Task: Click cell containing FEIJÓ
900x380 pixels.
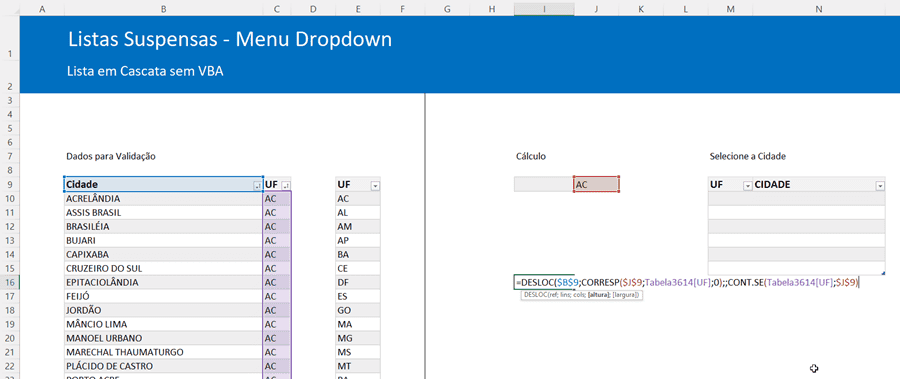Action: click(164, 296)
